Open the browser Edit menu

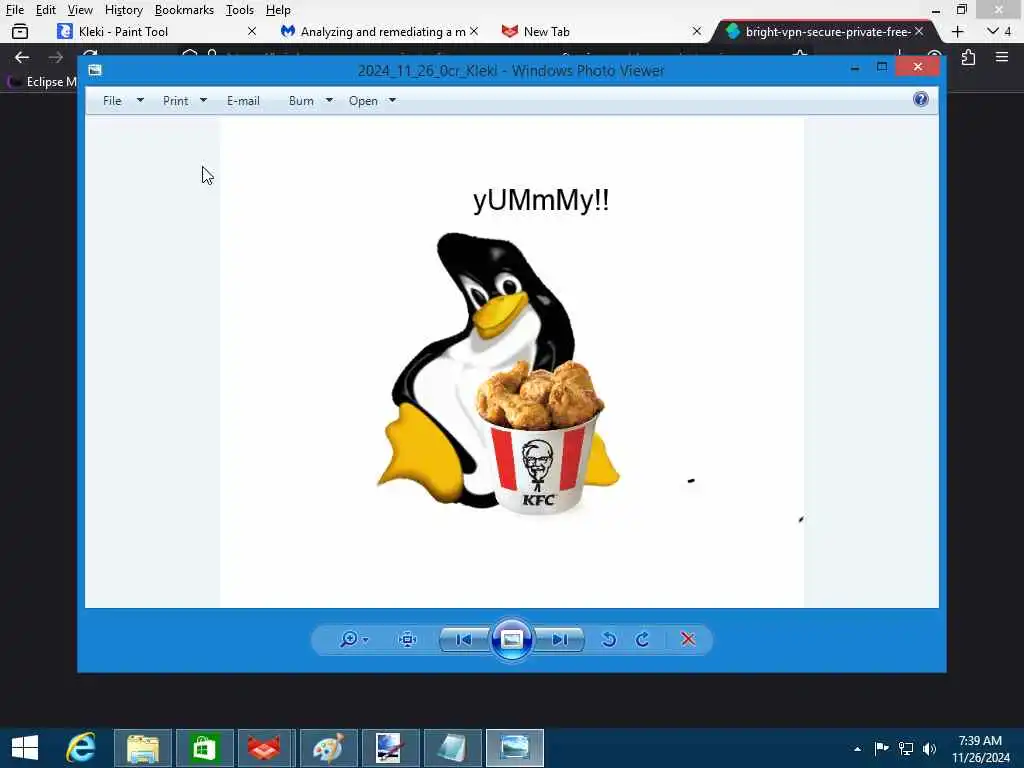pyautogui.click(x=45, y=10)
